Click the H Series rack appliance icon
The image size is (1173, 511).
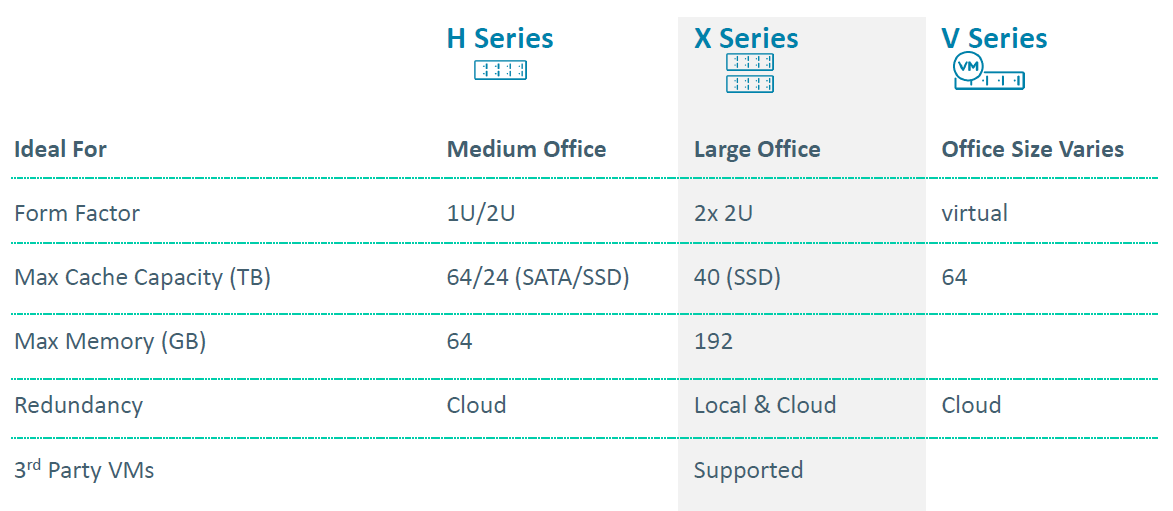click(500, 70)
